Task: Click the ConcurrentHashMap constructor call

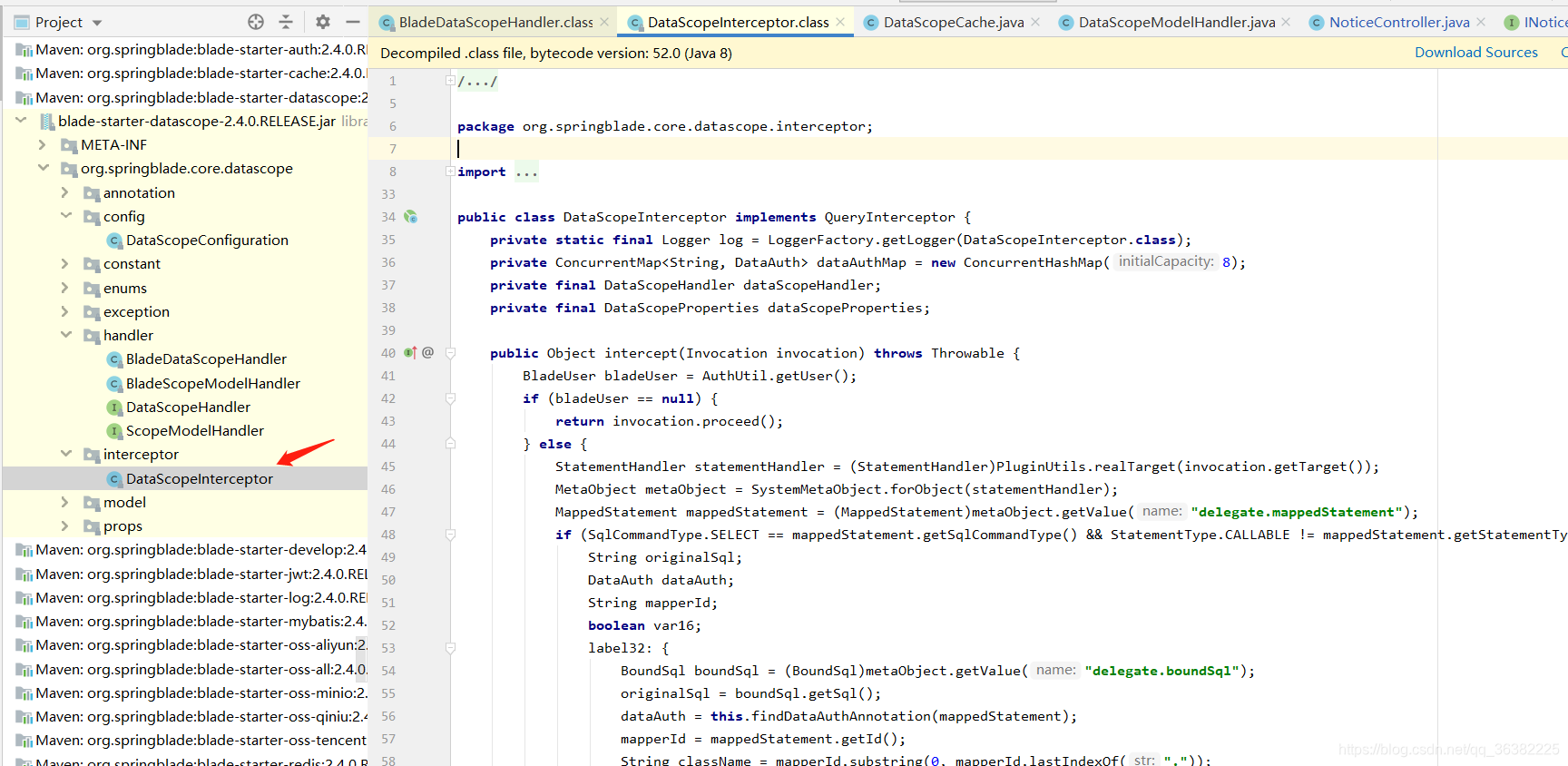Action: pyautogui.click(x=1033, y=262)
